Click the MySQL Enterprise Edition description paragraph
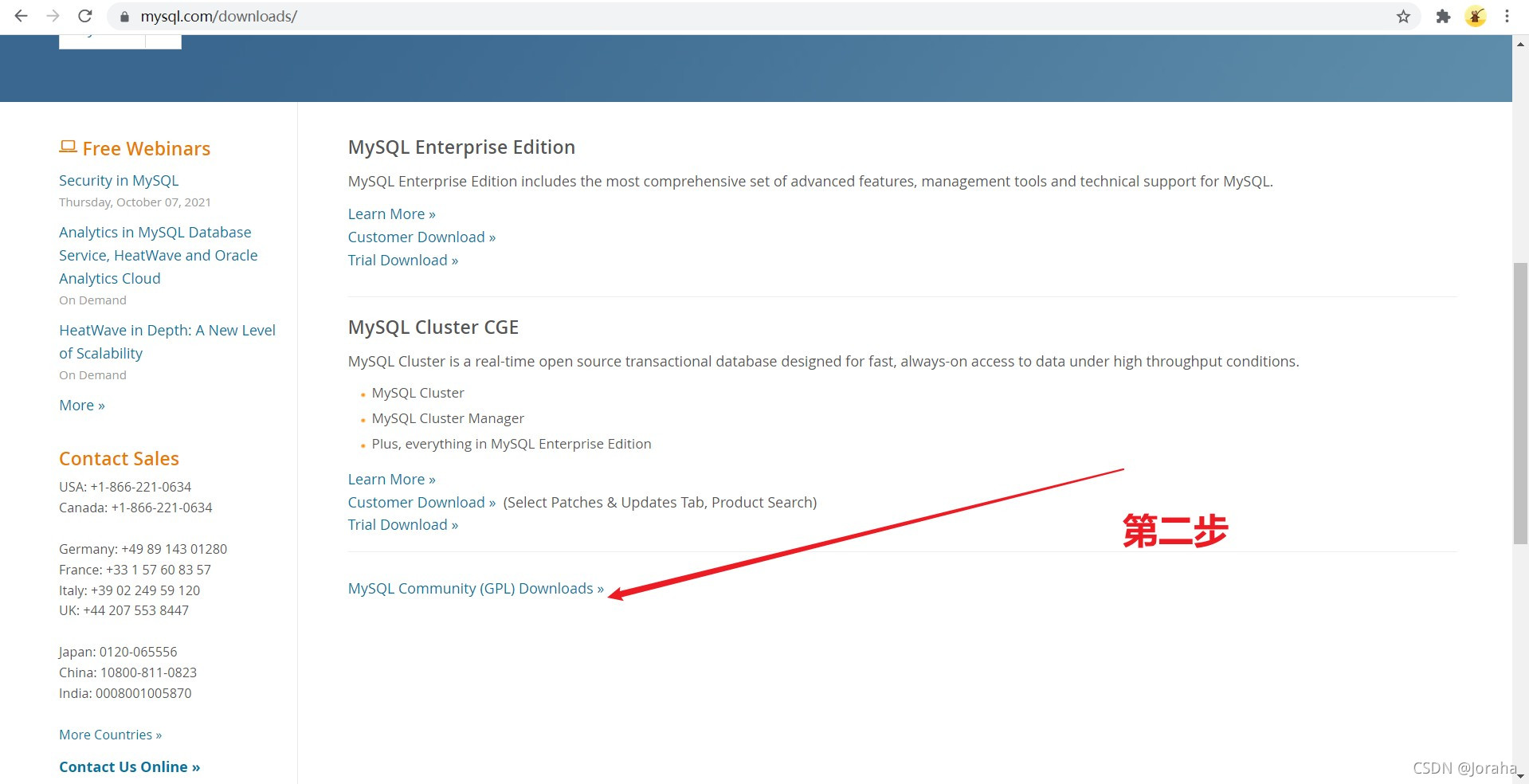This screenshot has height=784, width=1529. pos(810,182)
